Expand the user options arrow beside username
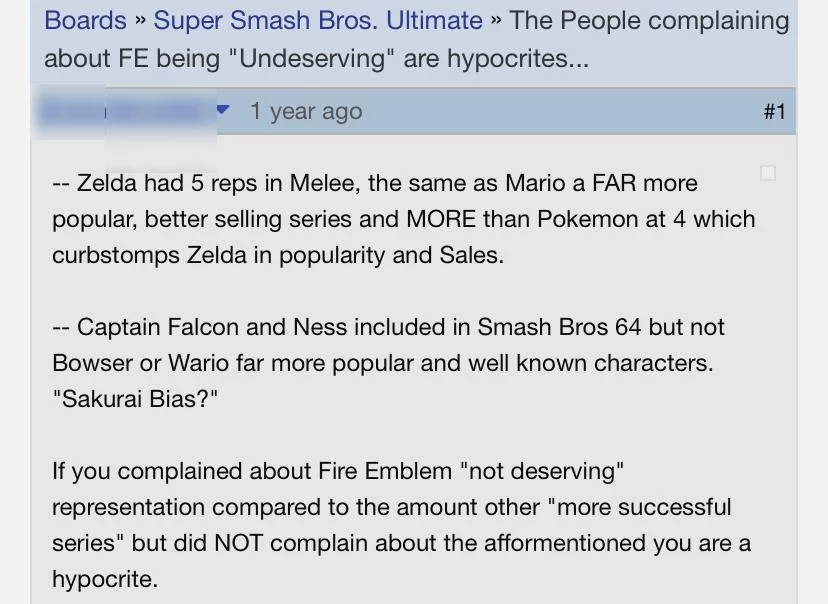Image resolution: width=828 pixels, height=604 pixels. tap(224, 109)
